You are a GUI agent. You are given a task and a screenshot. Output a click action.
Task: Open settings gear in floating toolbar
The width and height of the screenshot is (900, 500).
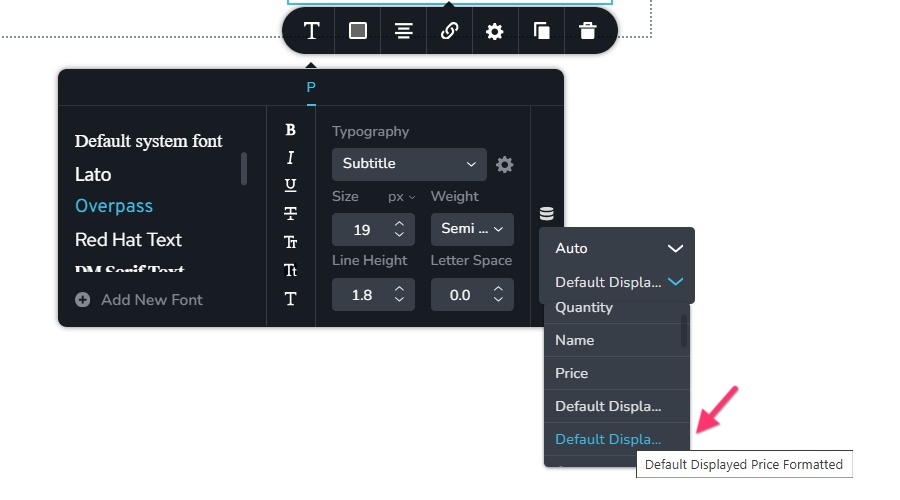pyautogui.click(x=495, y=31)
